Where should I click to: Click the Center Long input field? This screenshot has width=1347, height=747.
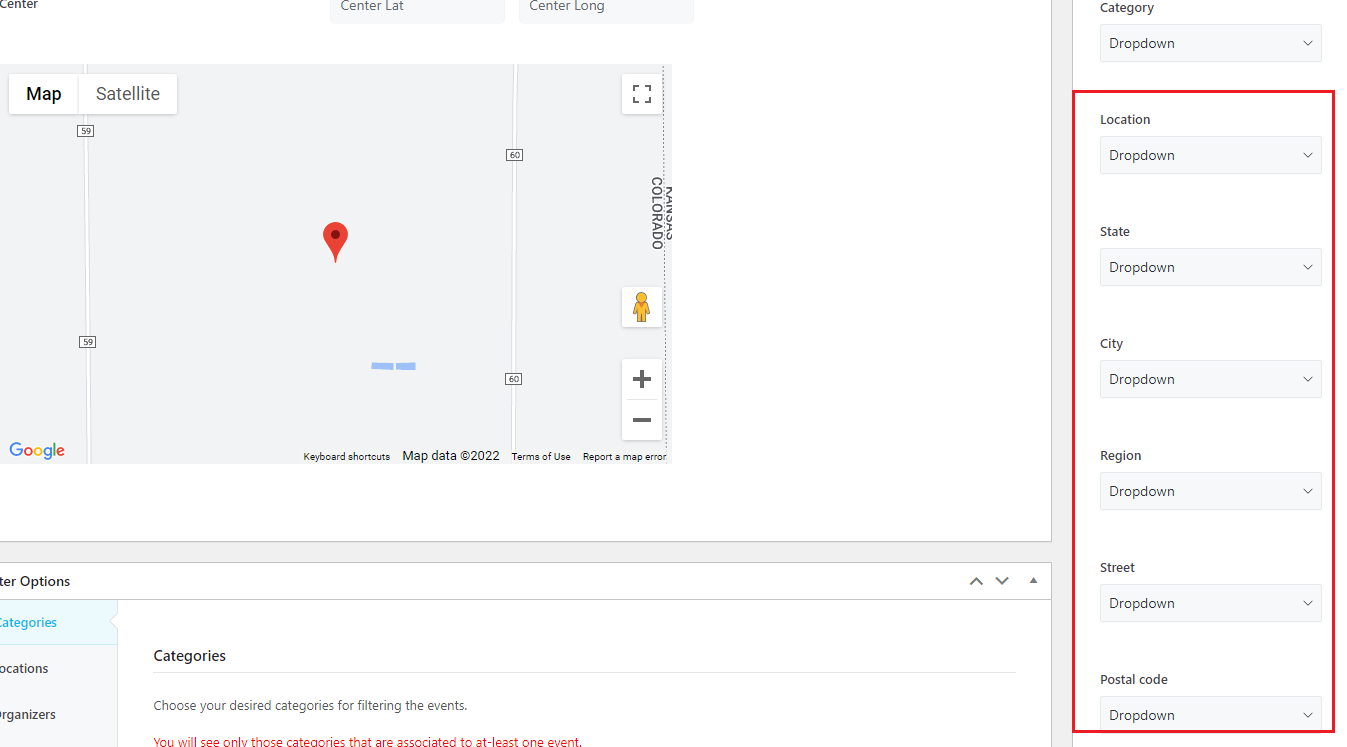(605, 8)
